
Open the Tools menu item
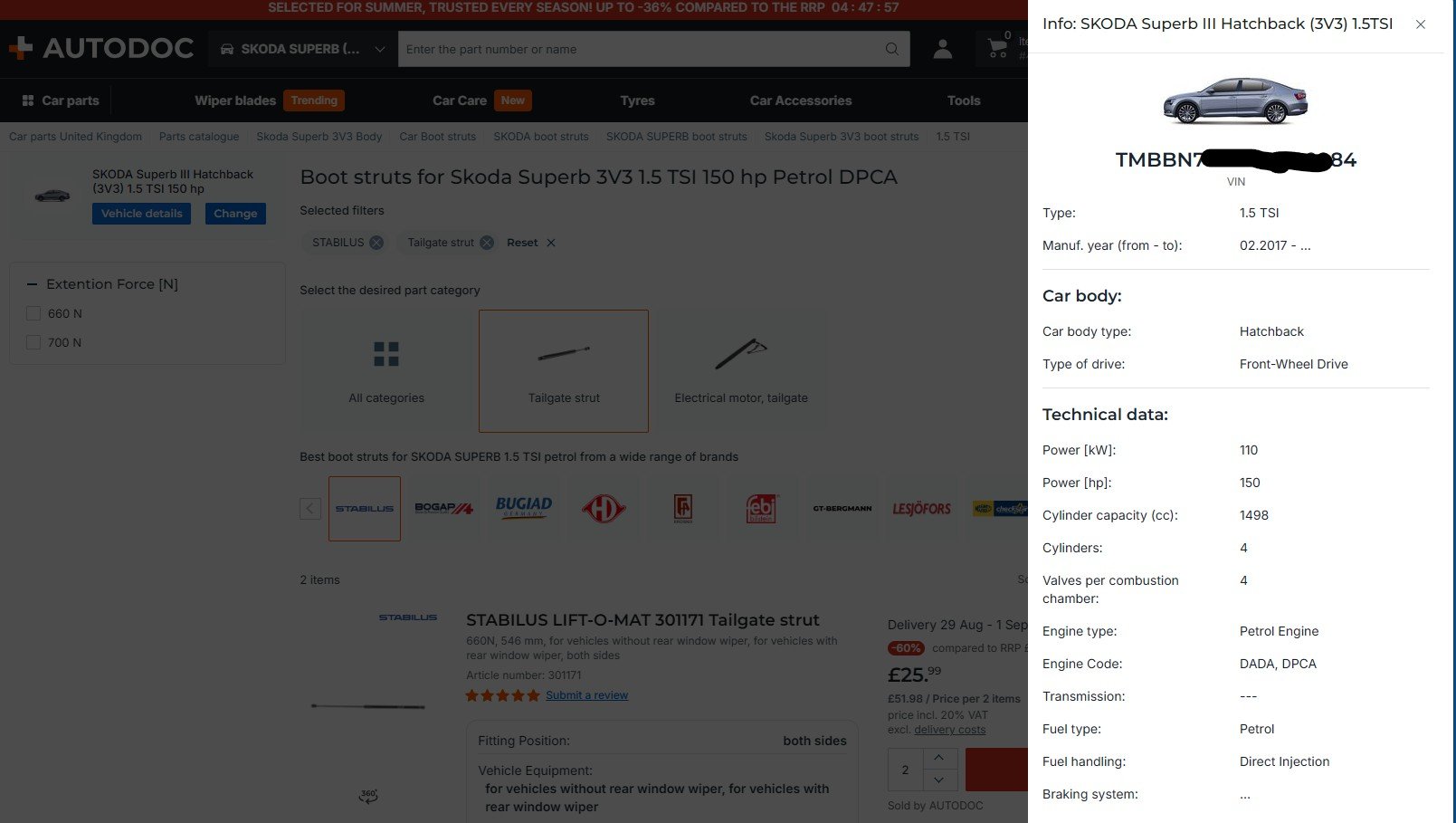[964, 100]
